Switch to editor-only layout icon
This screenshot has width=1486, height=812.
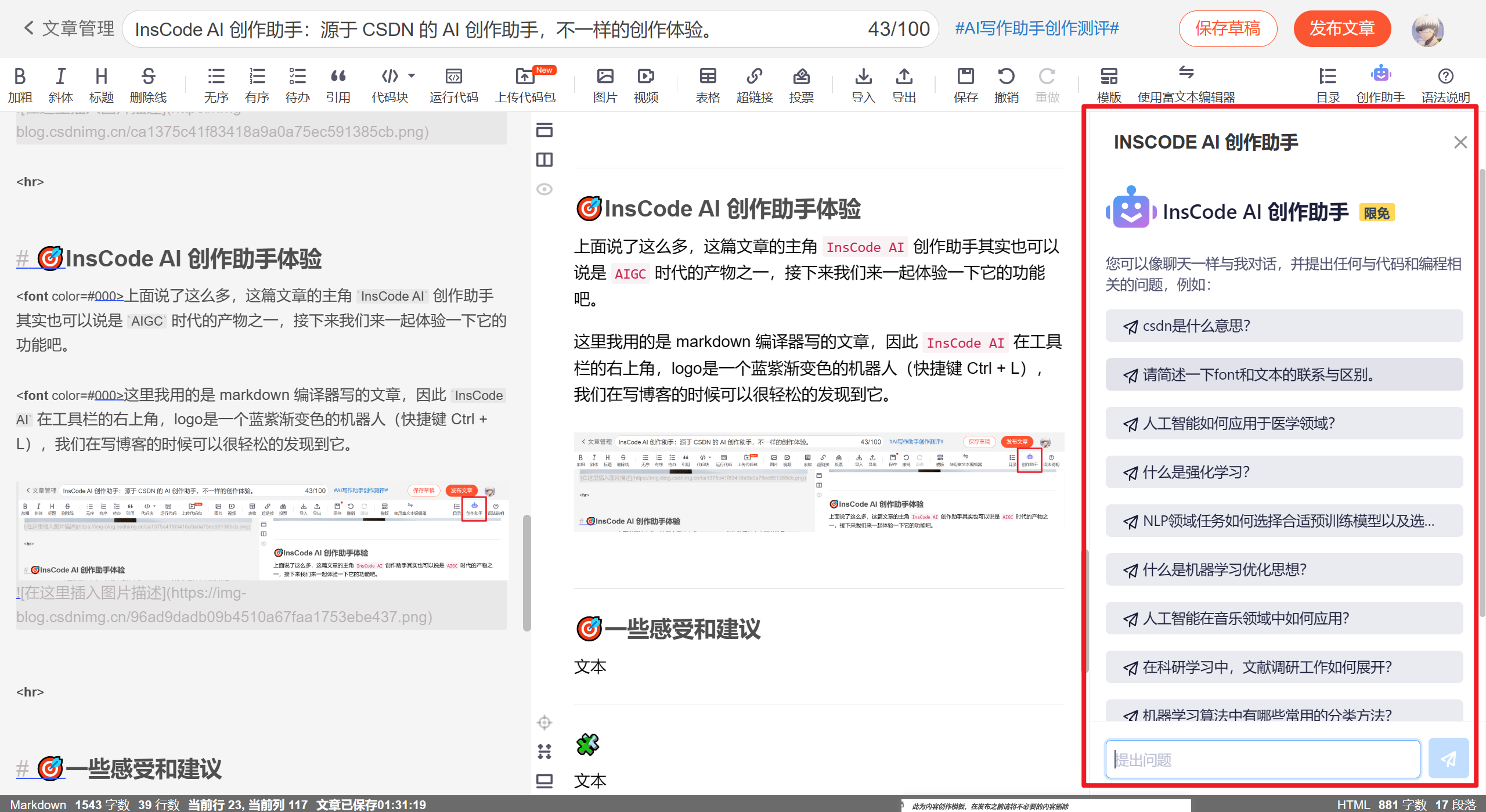click(x=544, y=130)
